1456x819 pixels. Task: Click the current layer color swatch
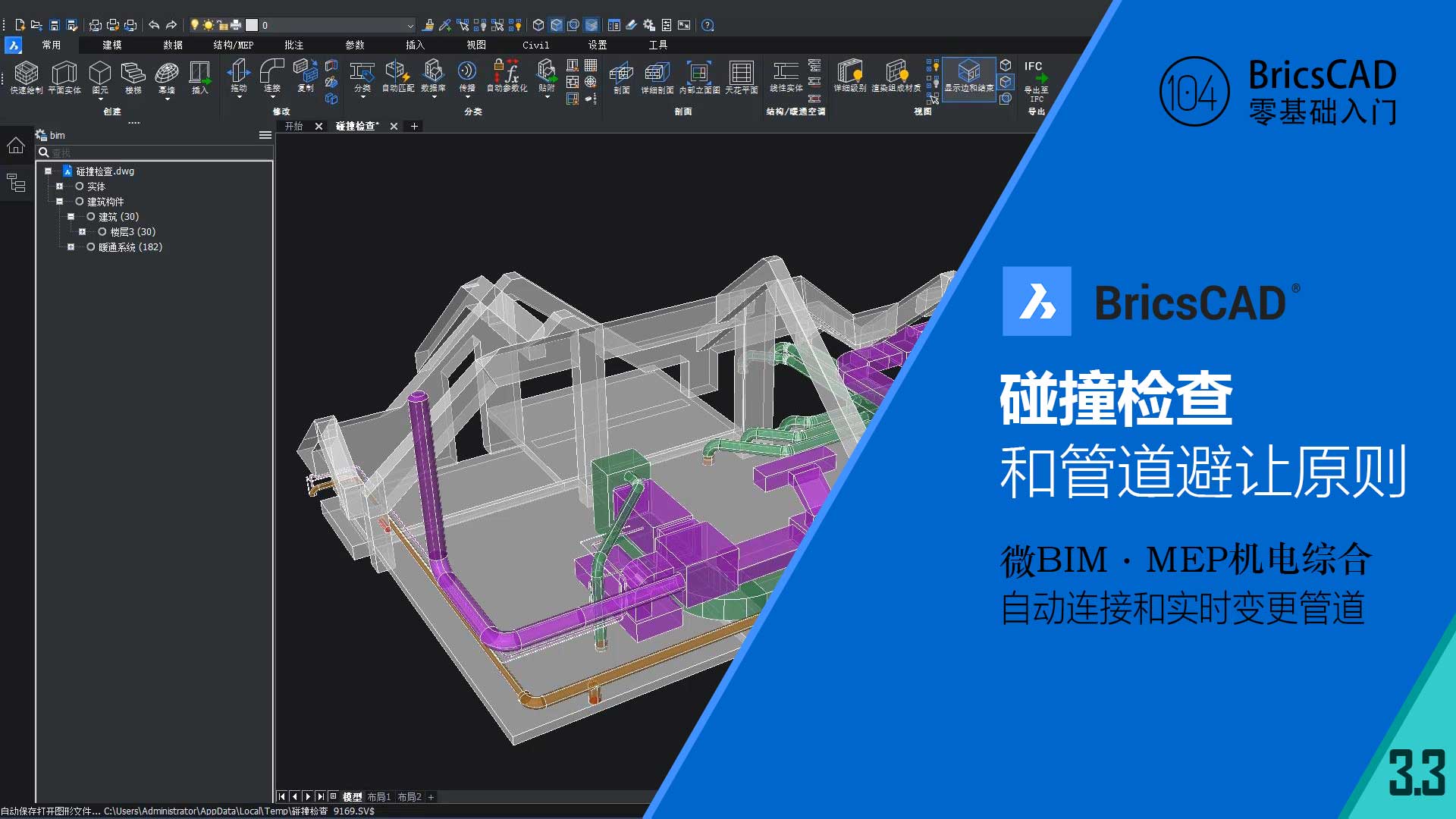click(x=252, y=25)
